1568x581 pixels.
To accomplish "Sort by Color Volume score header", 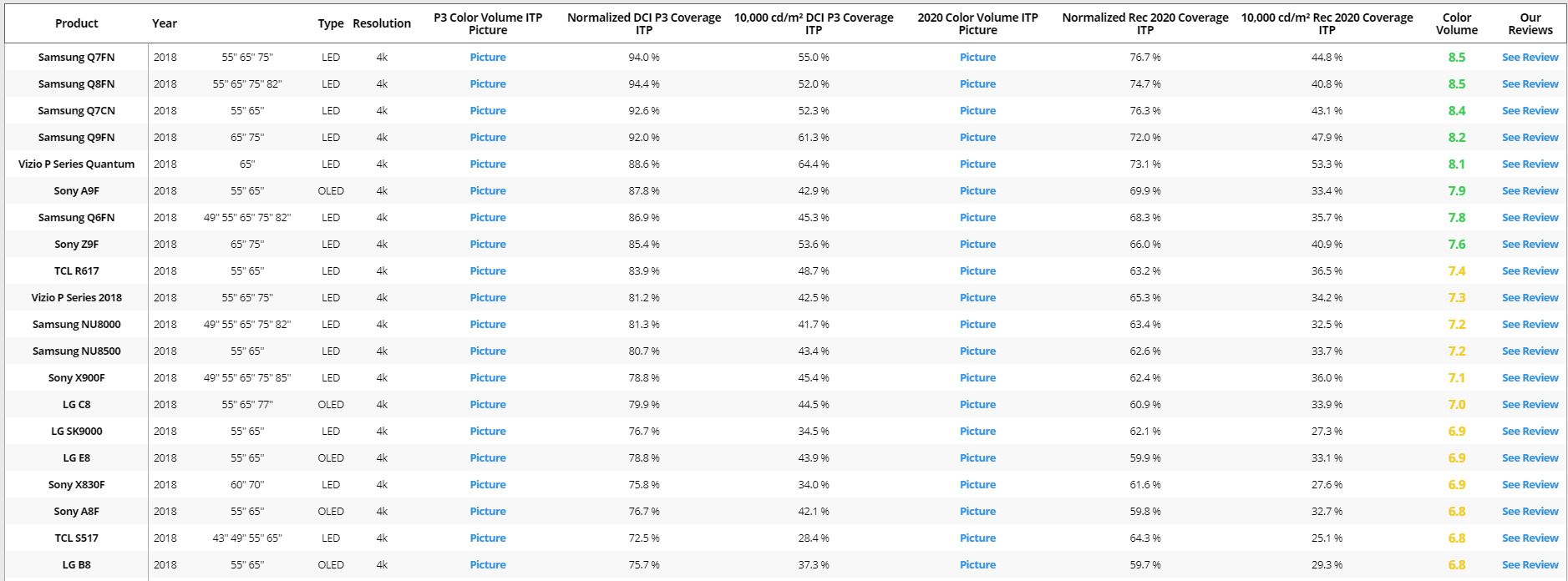I will coord(1456,23).
